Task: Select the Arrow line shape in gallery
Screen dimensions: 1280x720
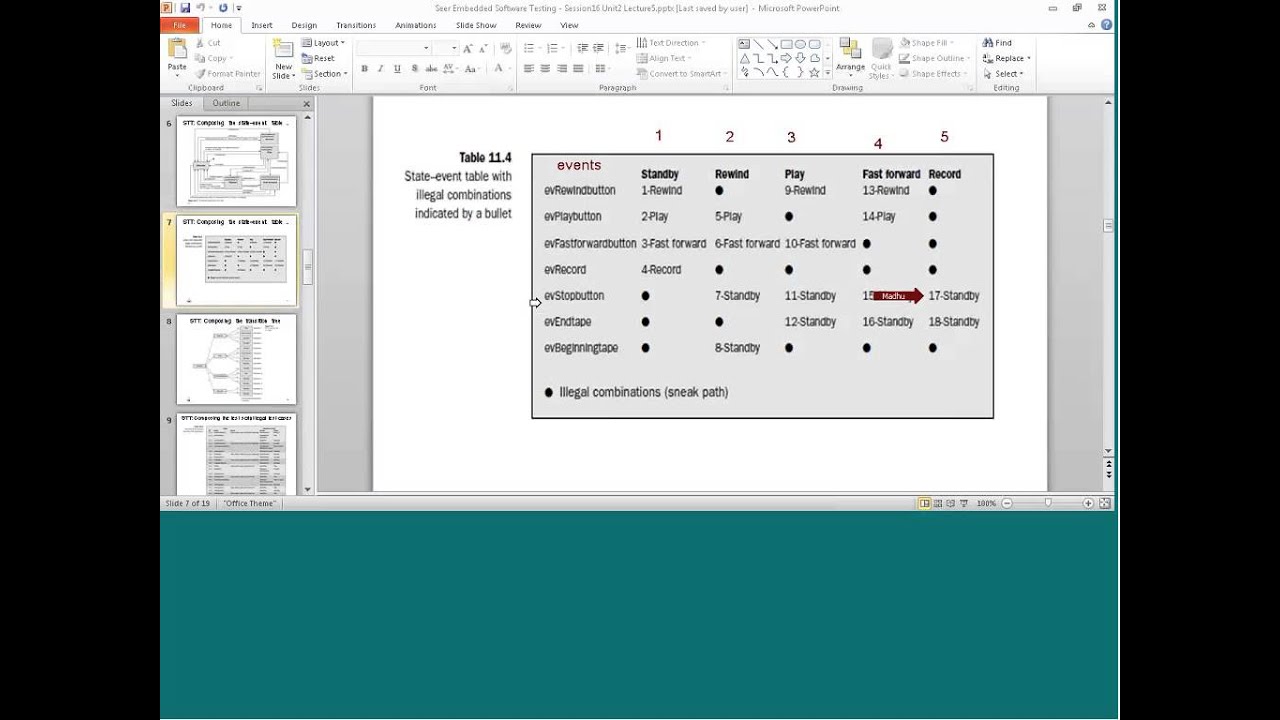Action: click(773, 44)
